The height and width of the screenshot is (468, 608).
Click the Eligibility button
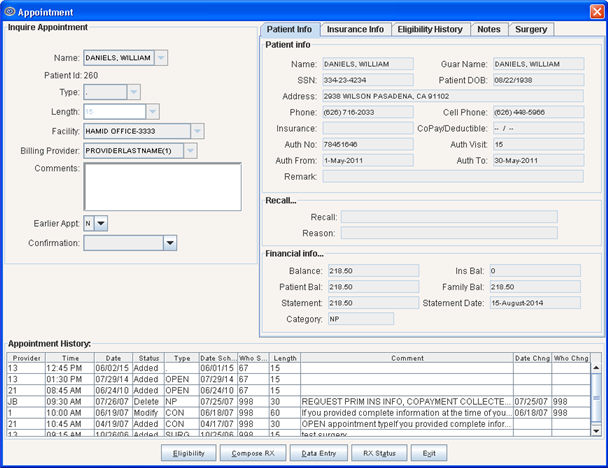tap(189, 453)
